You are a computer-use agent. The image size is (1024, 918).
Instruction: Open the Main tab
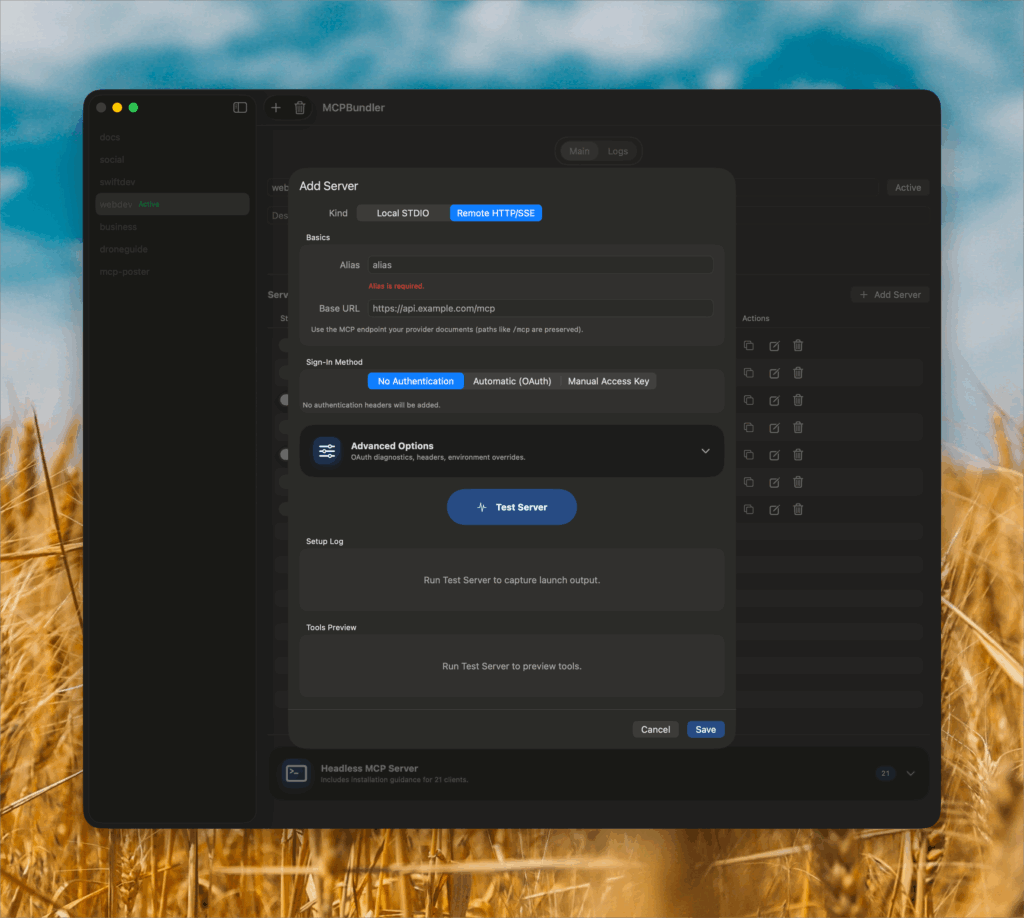pos(579,151)
